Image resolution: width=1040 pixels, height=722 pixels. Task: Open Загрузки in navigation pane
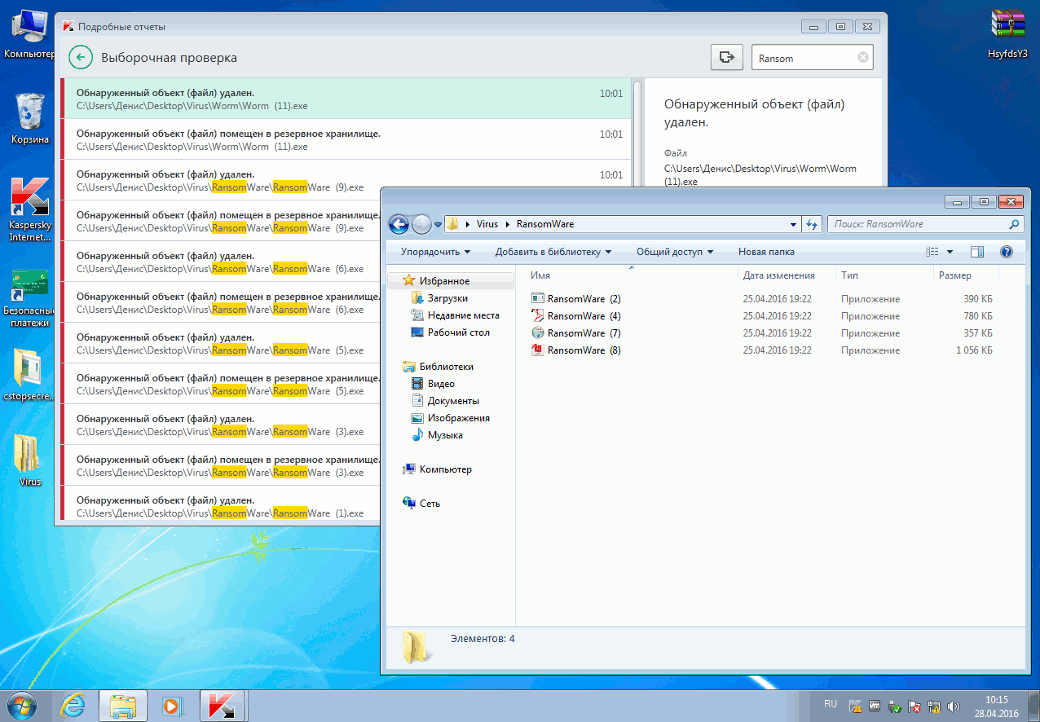[x=440, y=298]
